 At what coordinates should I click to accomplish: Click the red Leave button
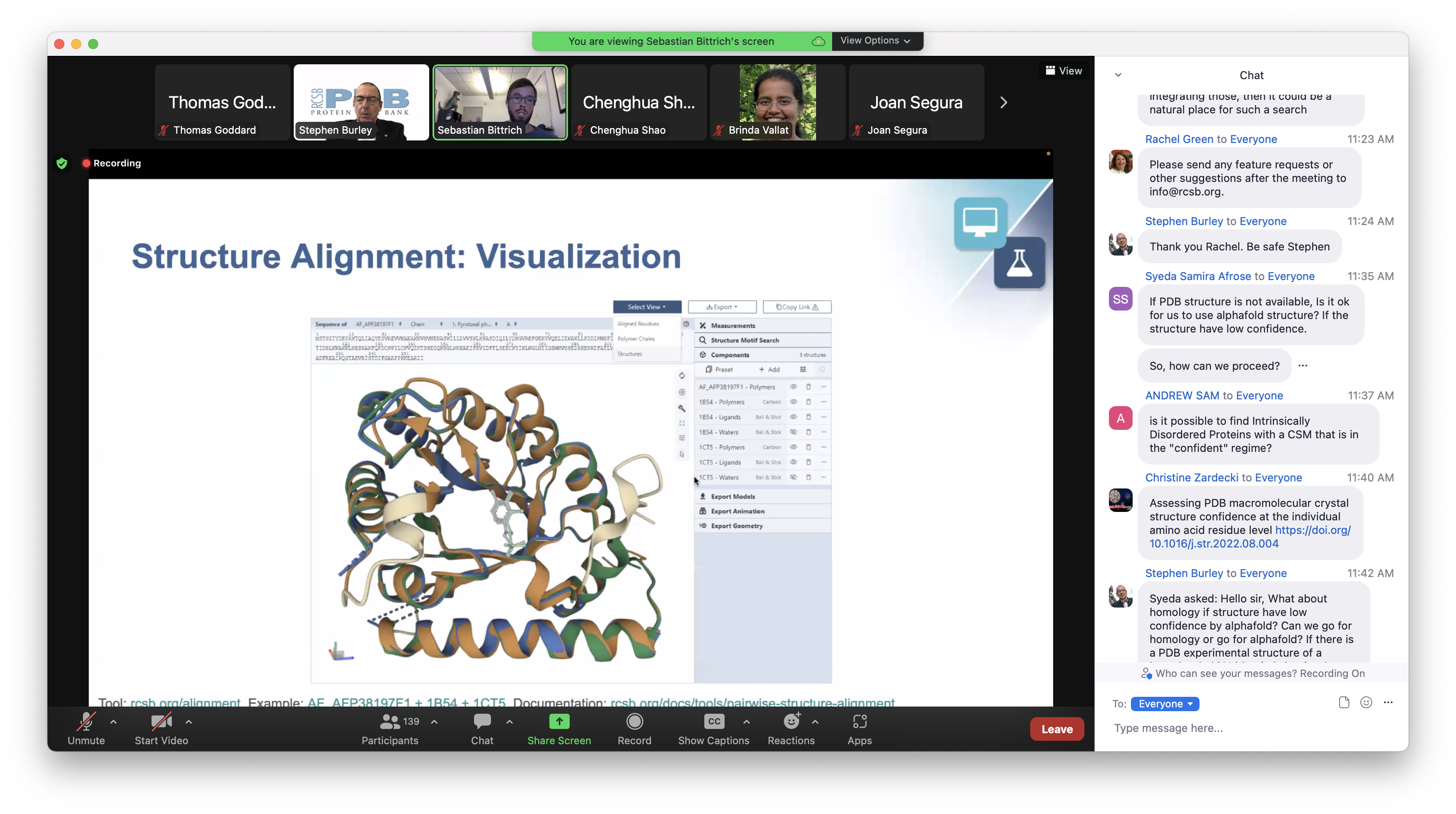(1056, 729)
